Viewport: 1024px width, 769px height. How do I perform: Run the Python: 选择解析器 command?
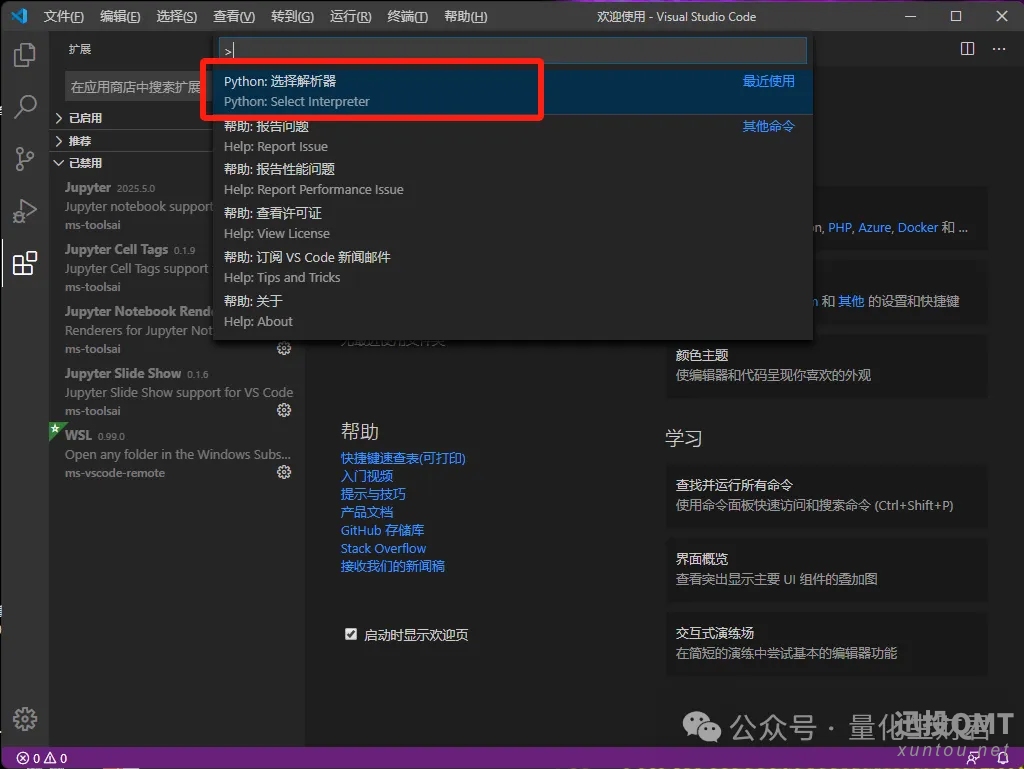point(513,91)
